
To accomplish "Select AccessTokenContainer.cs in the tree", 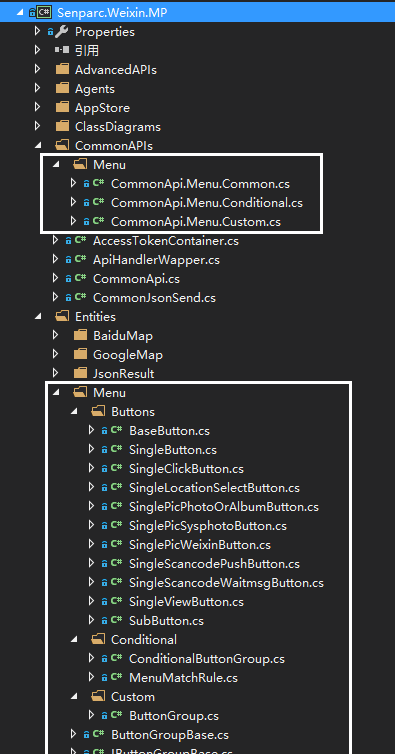I will click(166, 240).
